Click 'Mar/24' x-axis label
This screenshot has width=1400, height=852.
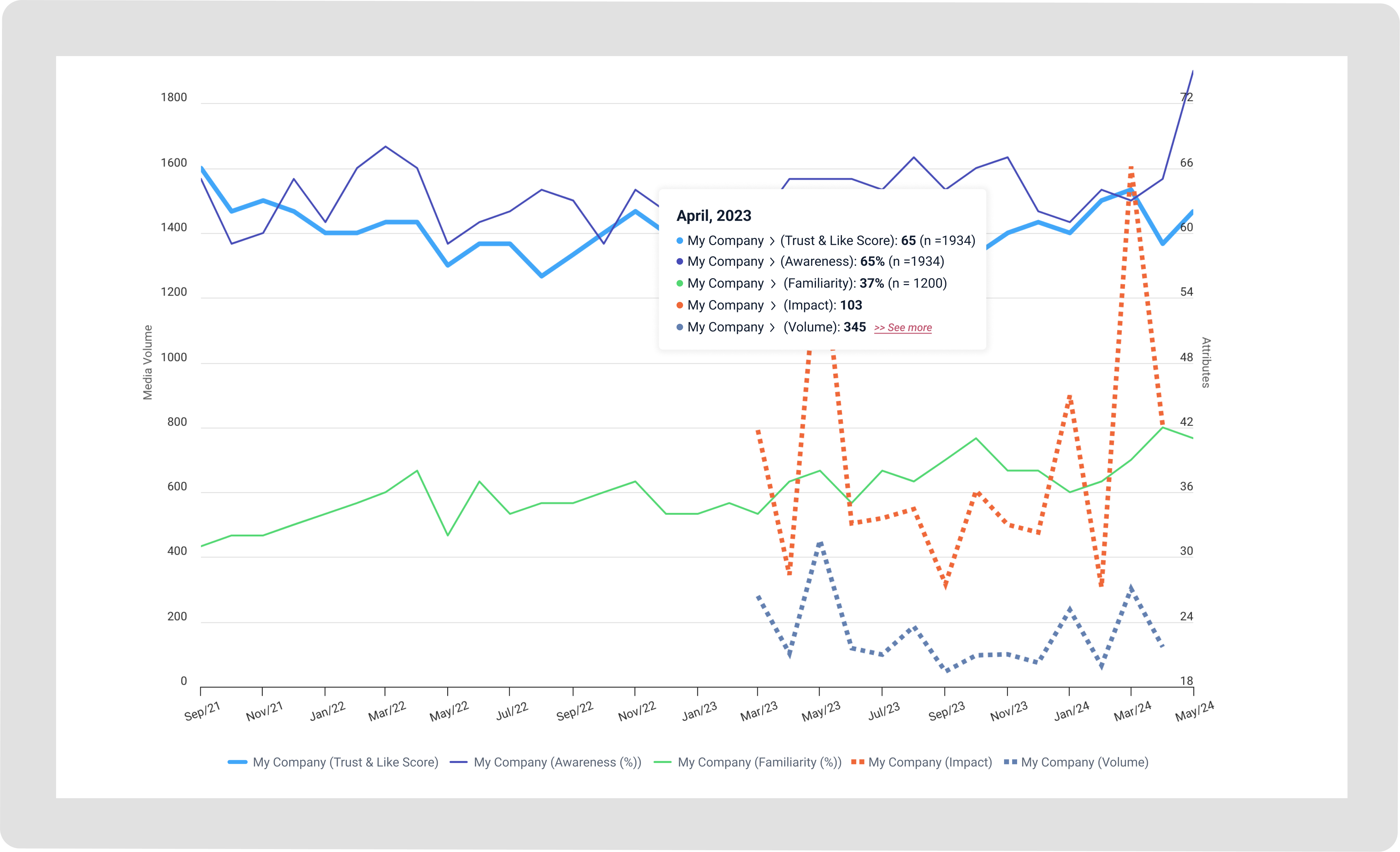coord(1132,711)
